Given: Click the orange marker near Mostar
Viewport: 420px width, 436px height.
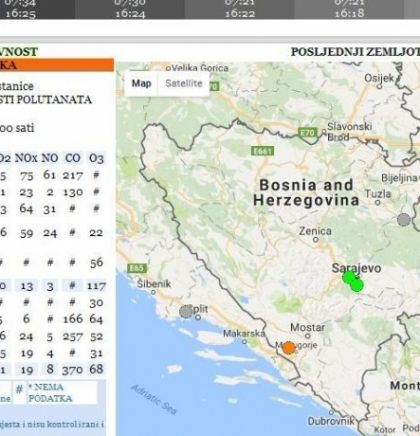Looking at the screenshot, I should click(289, 348).
